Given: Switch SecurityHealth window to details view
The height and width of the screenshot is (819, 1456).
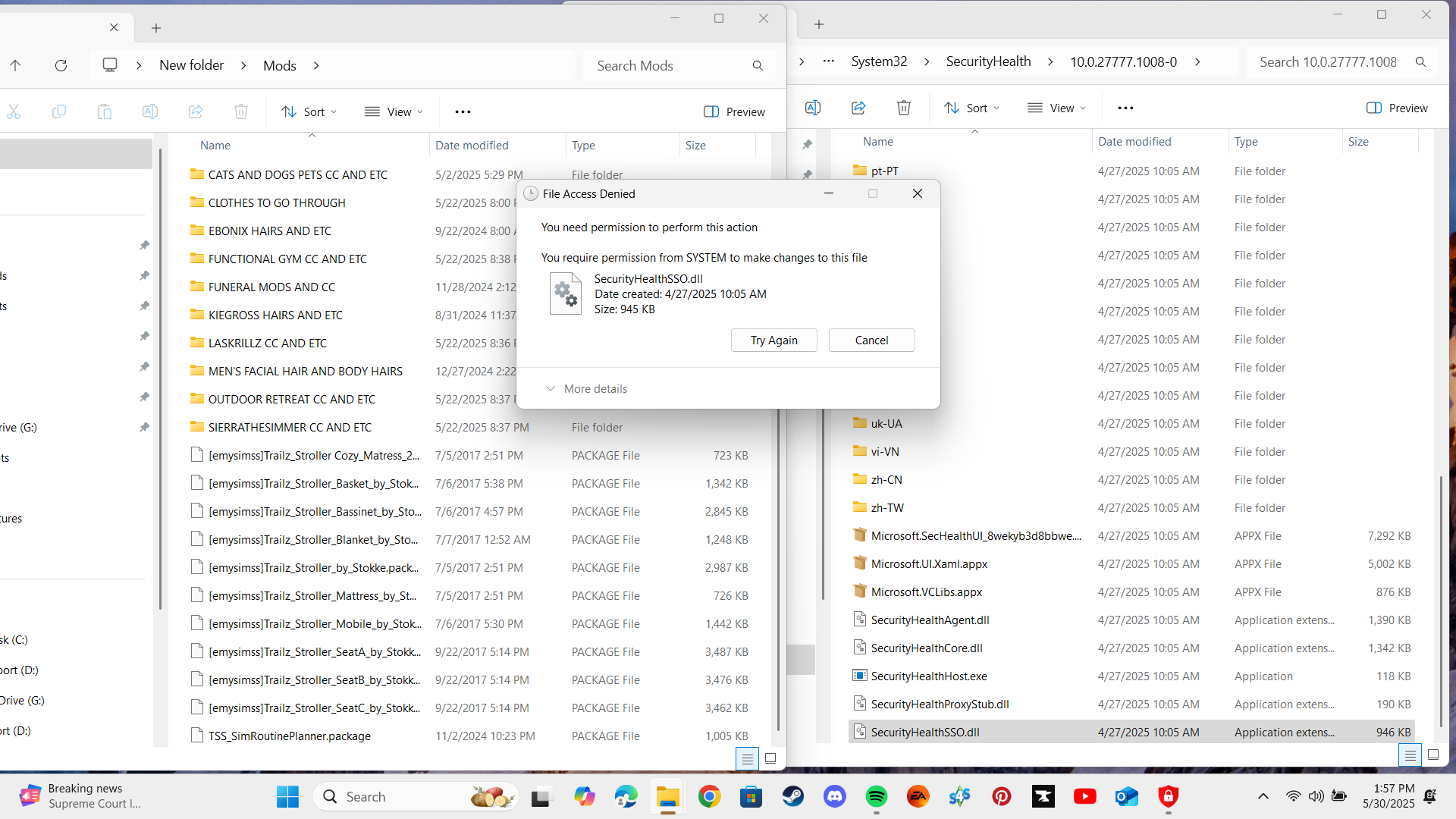Looking at the screenshot, I should (1410, 755).
